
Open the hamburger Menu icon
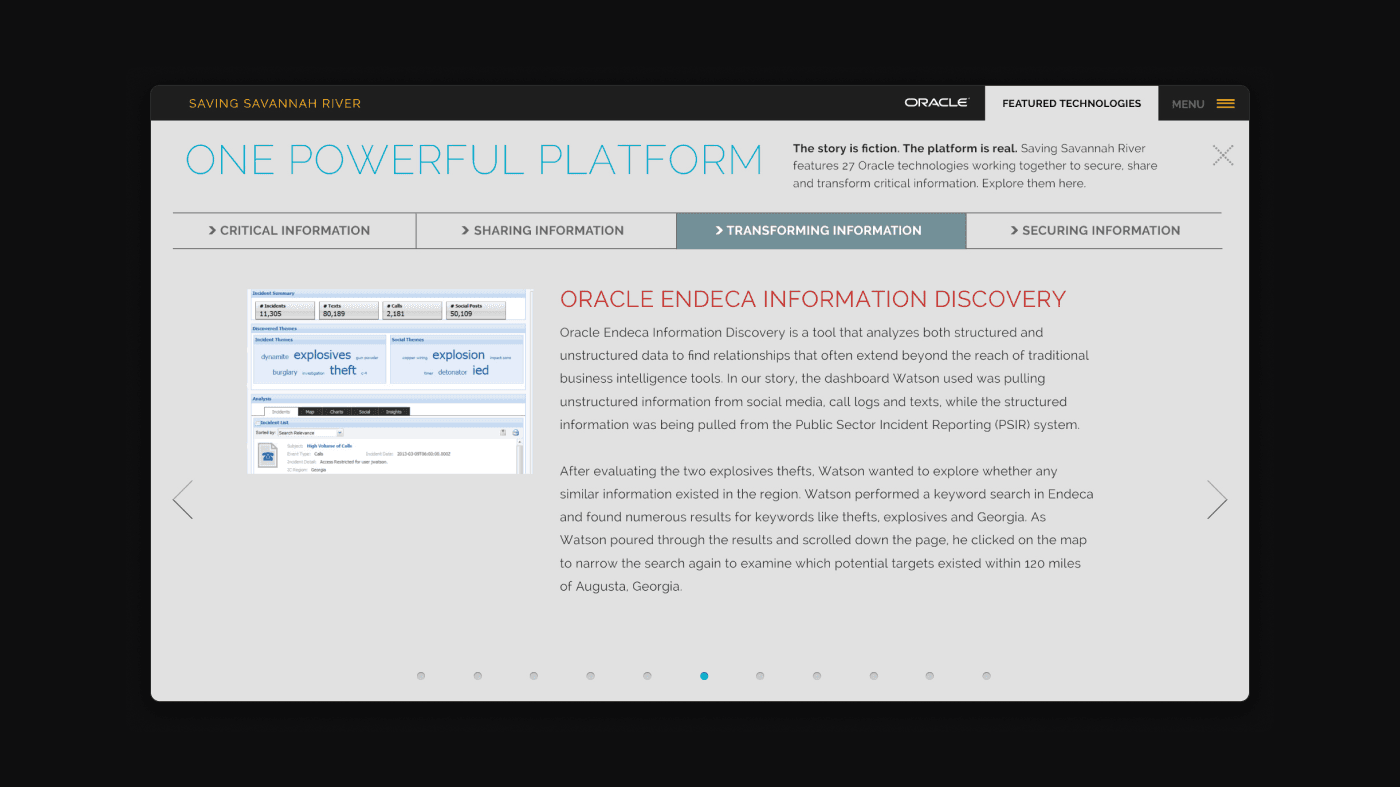click(x=1226, y=104)
